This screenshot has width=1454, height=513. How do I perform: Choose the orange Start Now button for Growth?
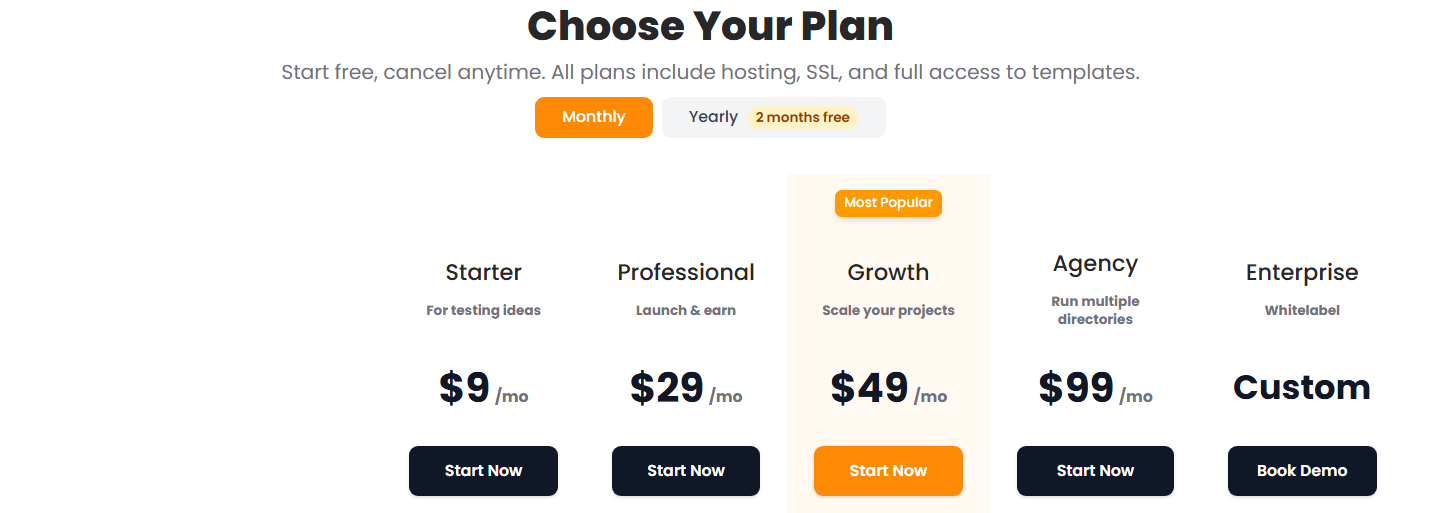point(888,471)
